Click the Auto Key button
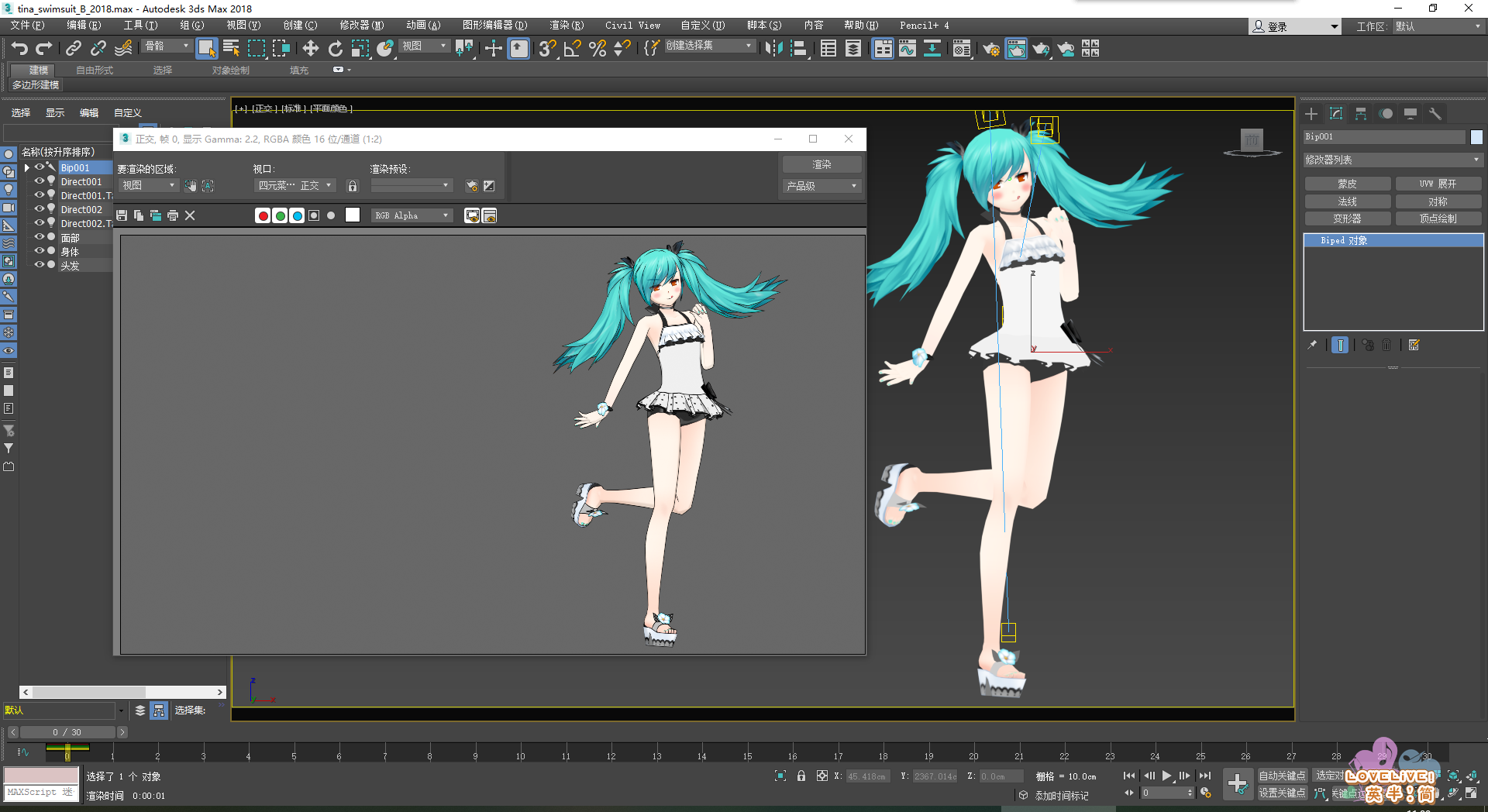Viewport: 1488px width, 812px height. [x=1282, y=776]
